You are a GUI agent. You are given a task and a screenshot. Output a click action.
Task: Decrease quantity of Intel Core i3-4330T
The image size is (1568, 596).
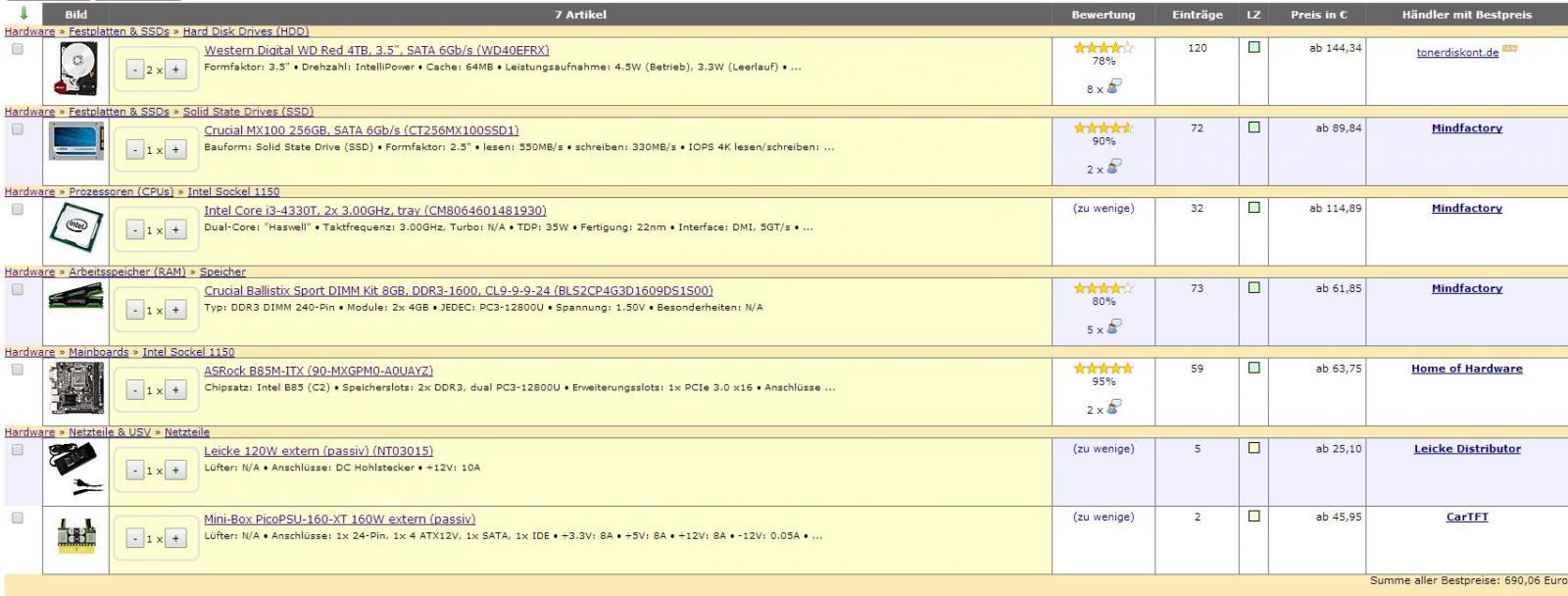point(134,230)
